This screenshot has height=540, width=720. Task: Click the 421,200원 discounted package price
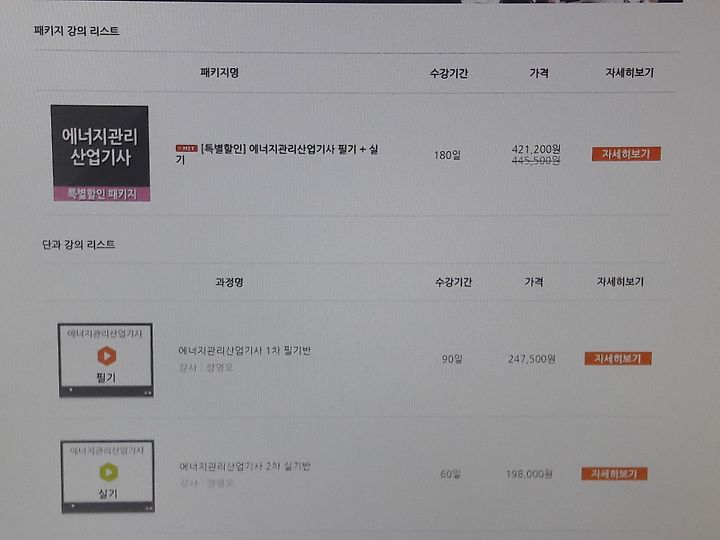(536, 149)
